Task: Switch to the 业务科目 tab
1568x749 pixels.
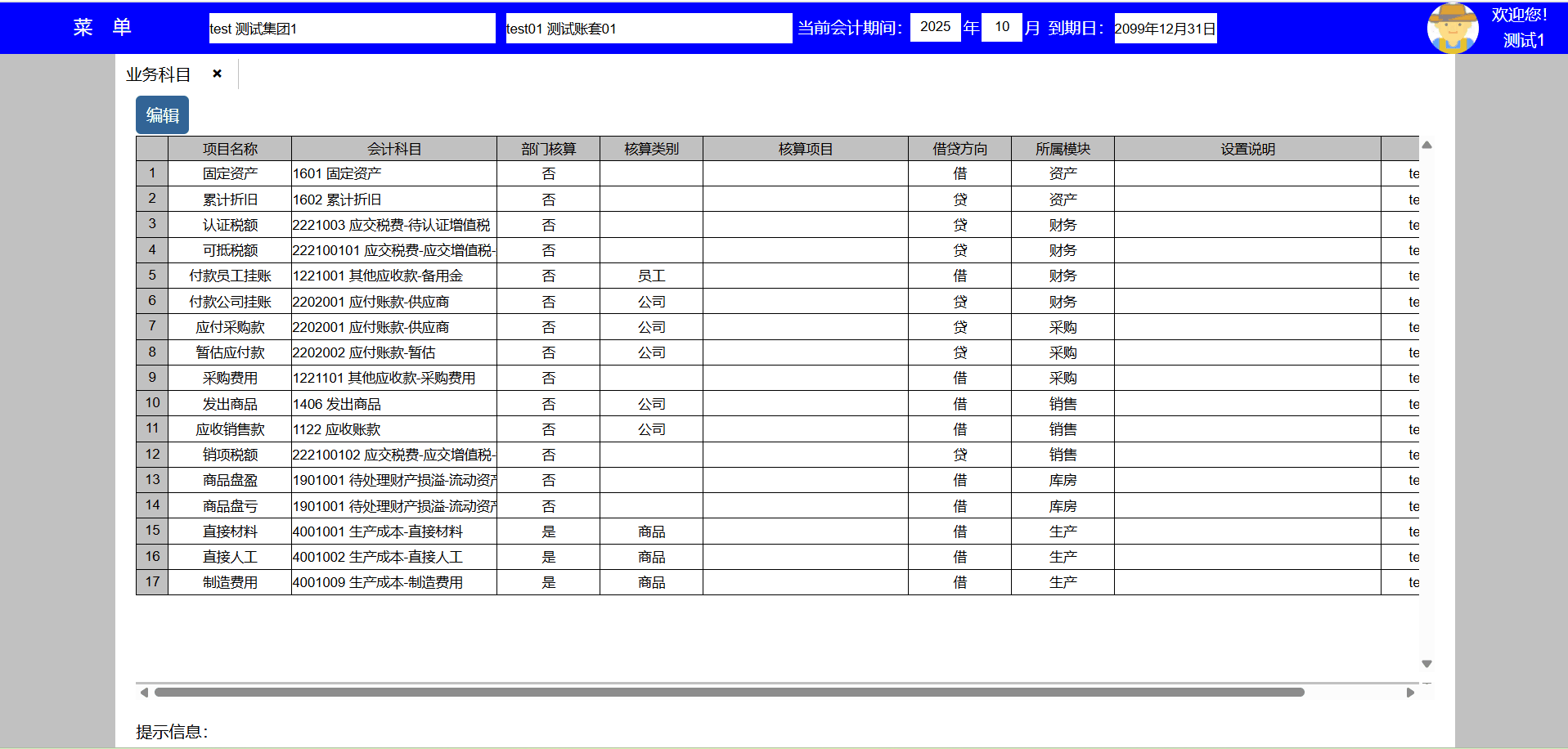Action: point(159,74)
